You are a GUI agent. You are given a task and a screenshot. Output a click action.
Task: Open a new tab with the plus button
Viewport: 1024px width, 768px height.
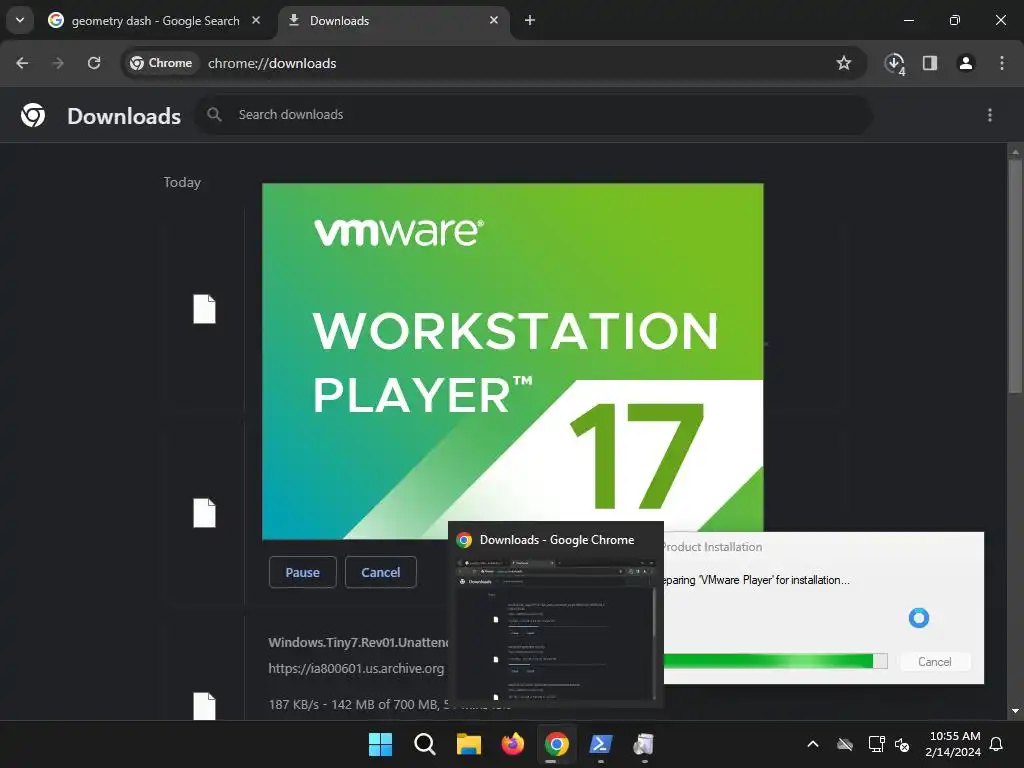tap(530, 20)
